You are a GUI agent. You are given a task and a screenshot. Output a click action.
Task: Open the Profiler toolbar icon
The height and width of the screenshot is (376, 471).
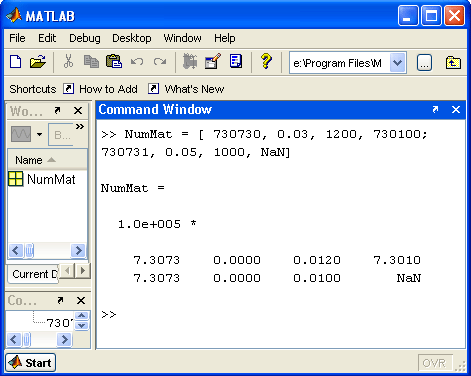coord(236,62)
